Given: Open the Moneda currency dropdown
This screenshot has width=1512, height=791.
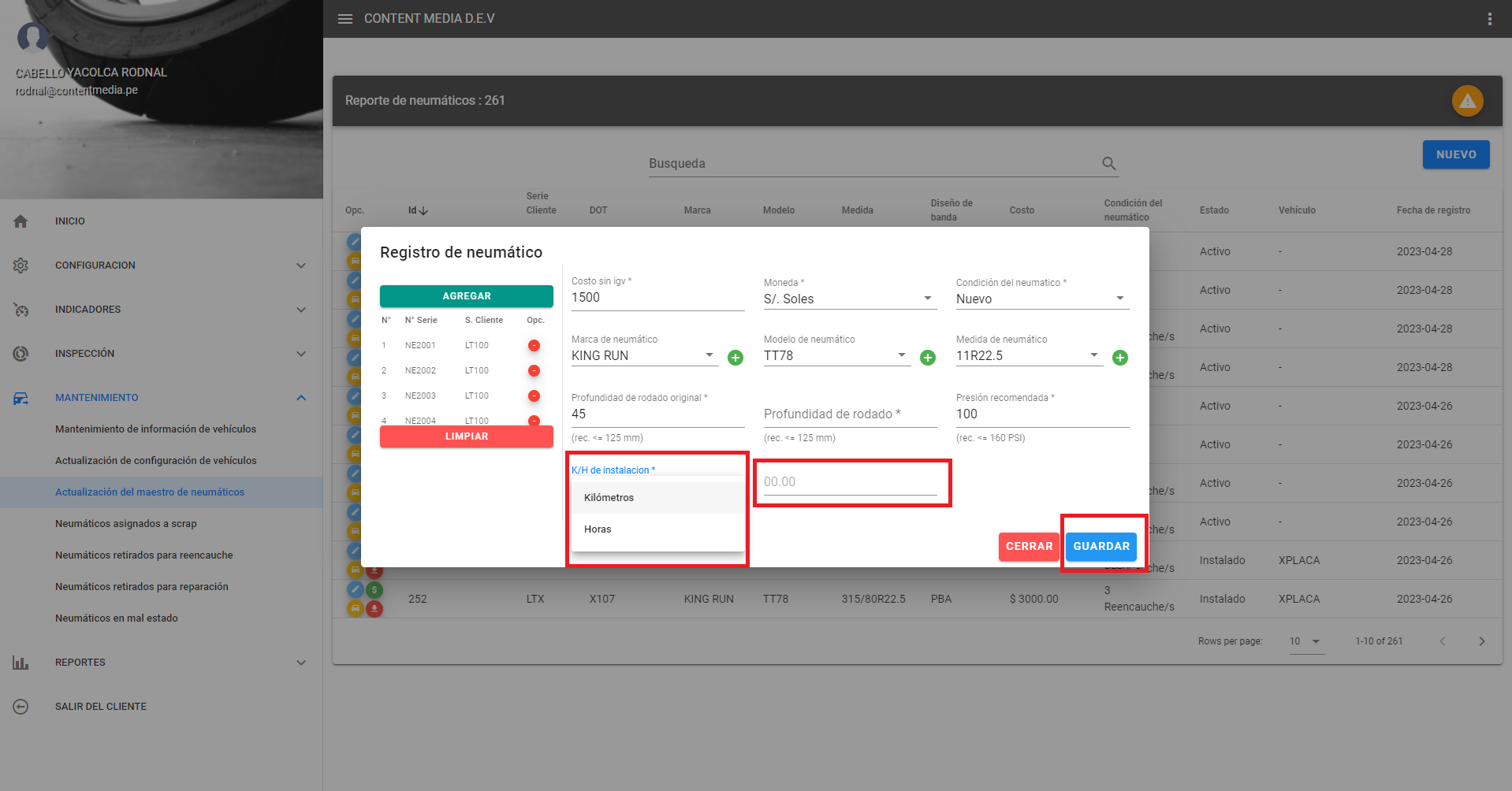Looking at the screenshot, I should click(x=849, y=299).
